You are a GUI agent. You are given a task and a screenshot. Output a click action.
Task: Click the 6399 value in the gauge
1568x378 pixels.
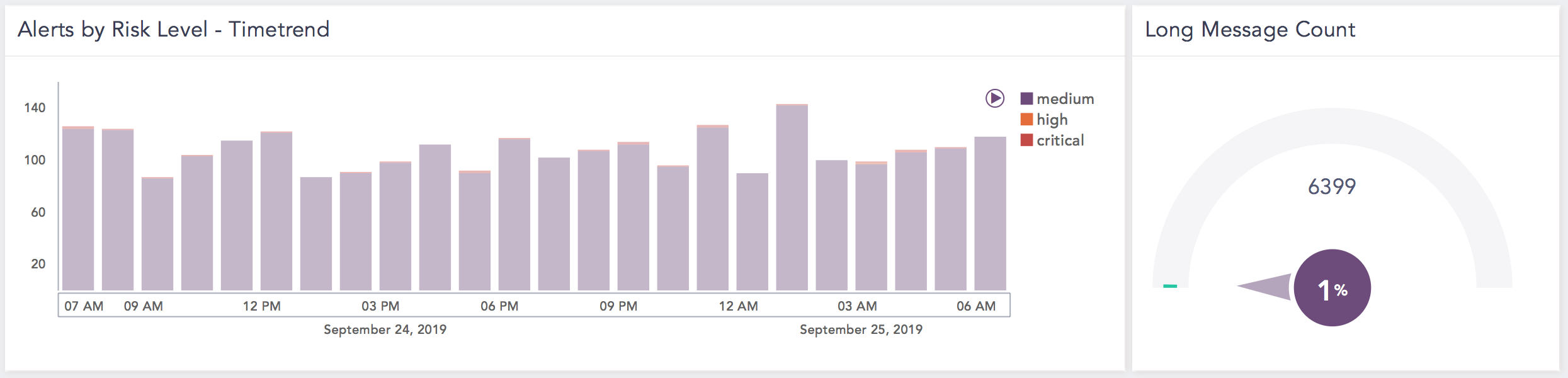1331,186
